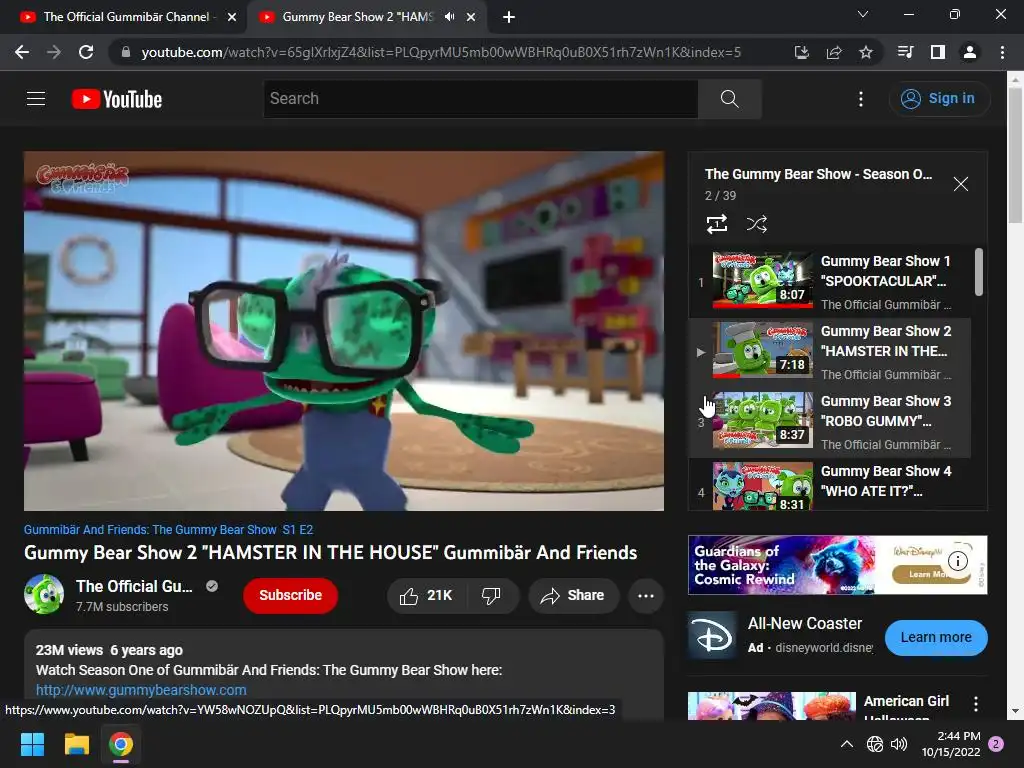Viewport: 1024px width, 768px height.
Task: Click the browser back arrow
Action: tap(22, 52)
